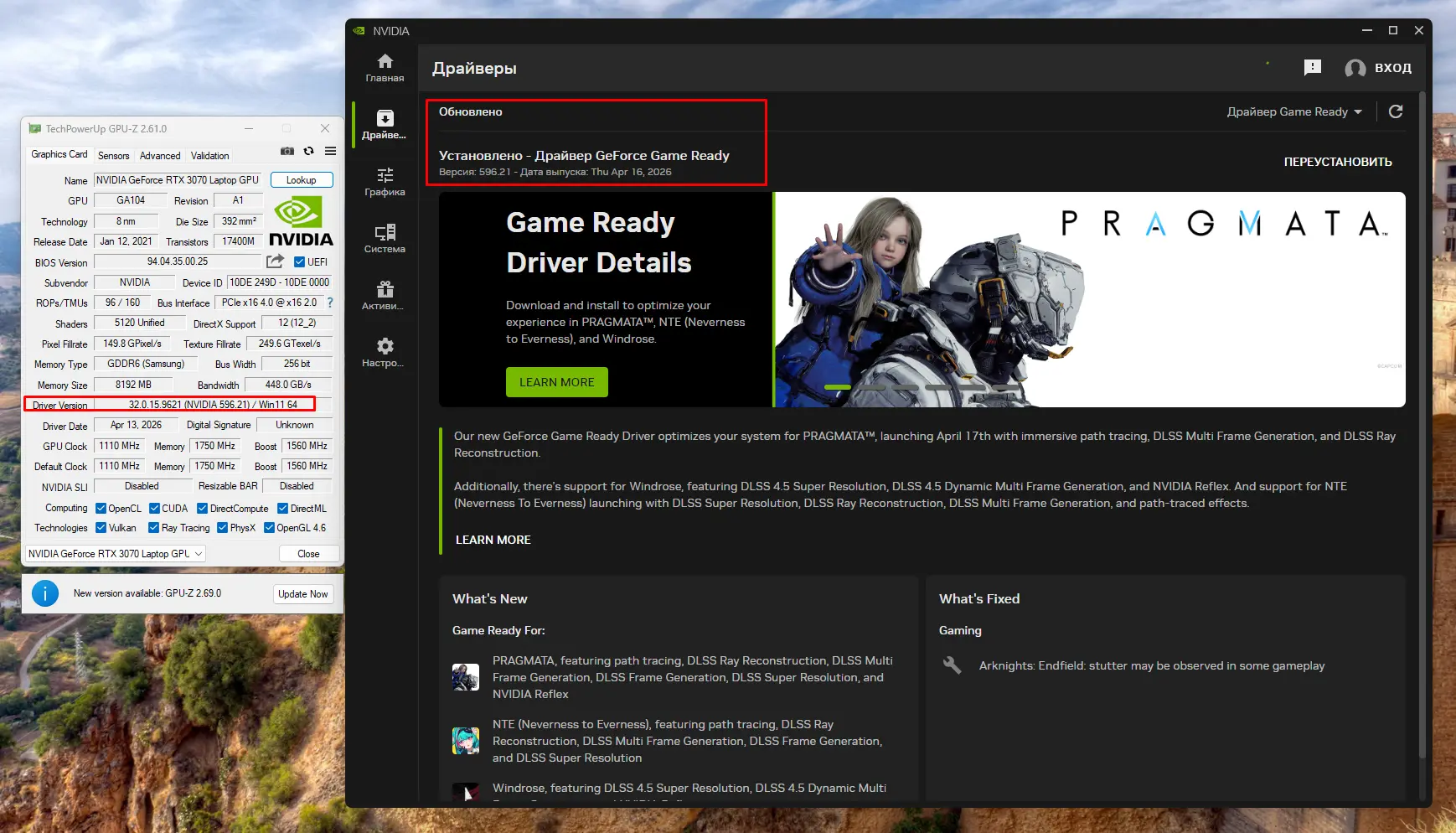Image resolution: width=1456 pixels, height=833 pixels.
Task: Toggle the OpenCL checkbox
Action: (101, 509)
